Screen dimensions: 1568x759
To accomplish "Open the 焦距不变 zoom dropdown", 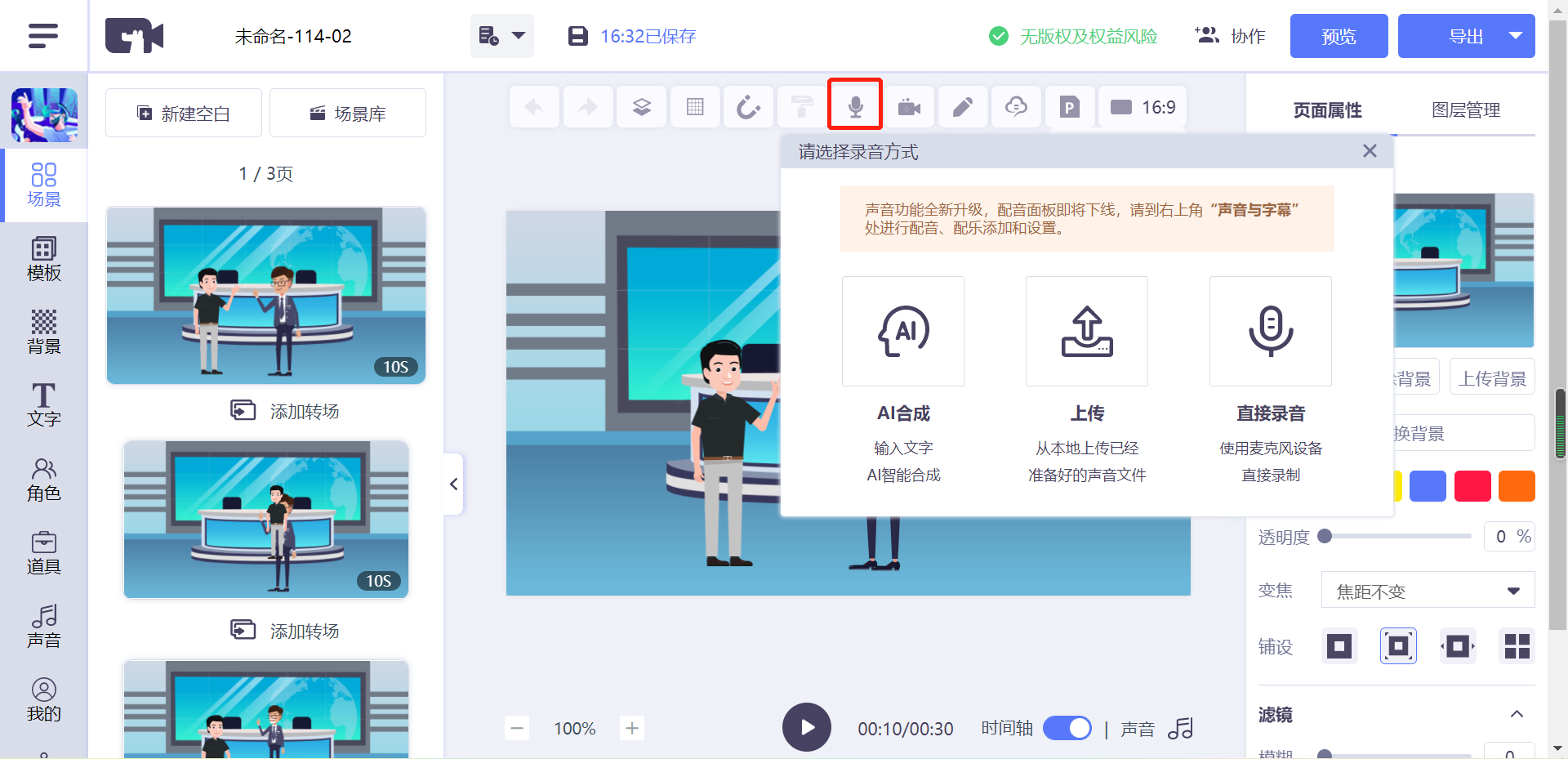I will pos(1428,591).
